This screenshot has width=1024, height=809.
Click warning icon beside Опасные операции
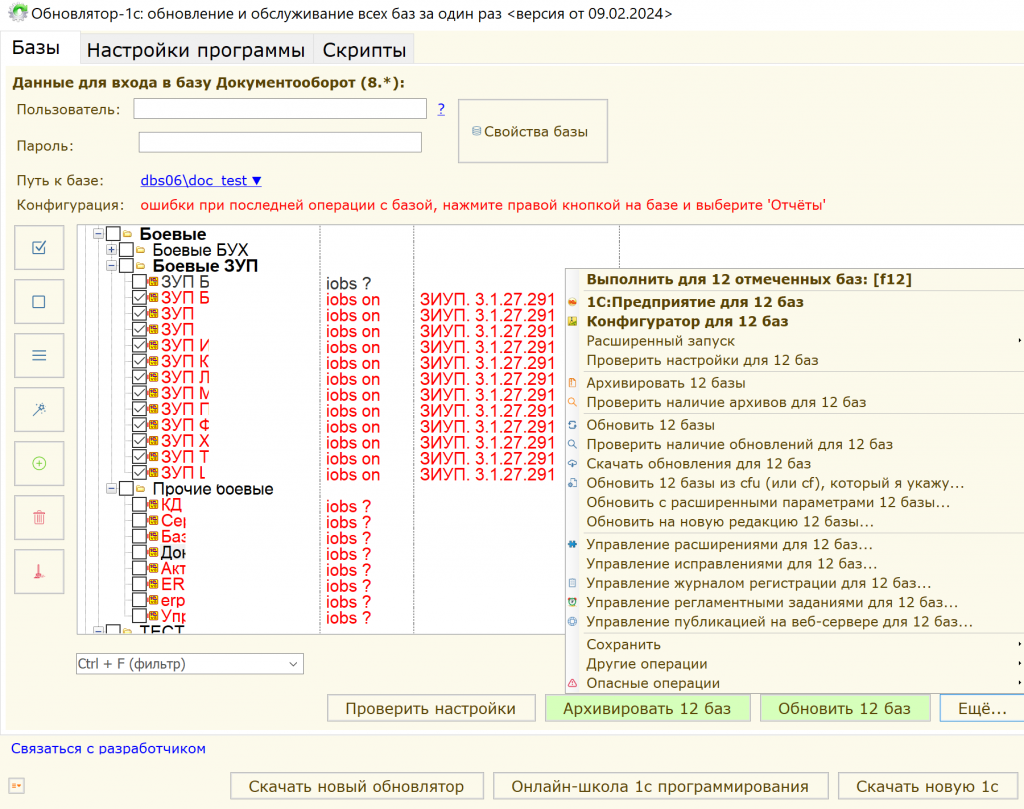coord(573,683)
